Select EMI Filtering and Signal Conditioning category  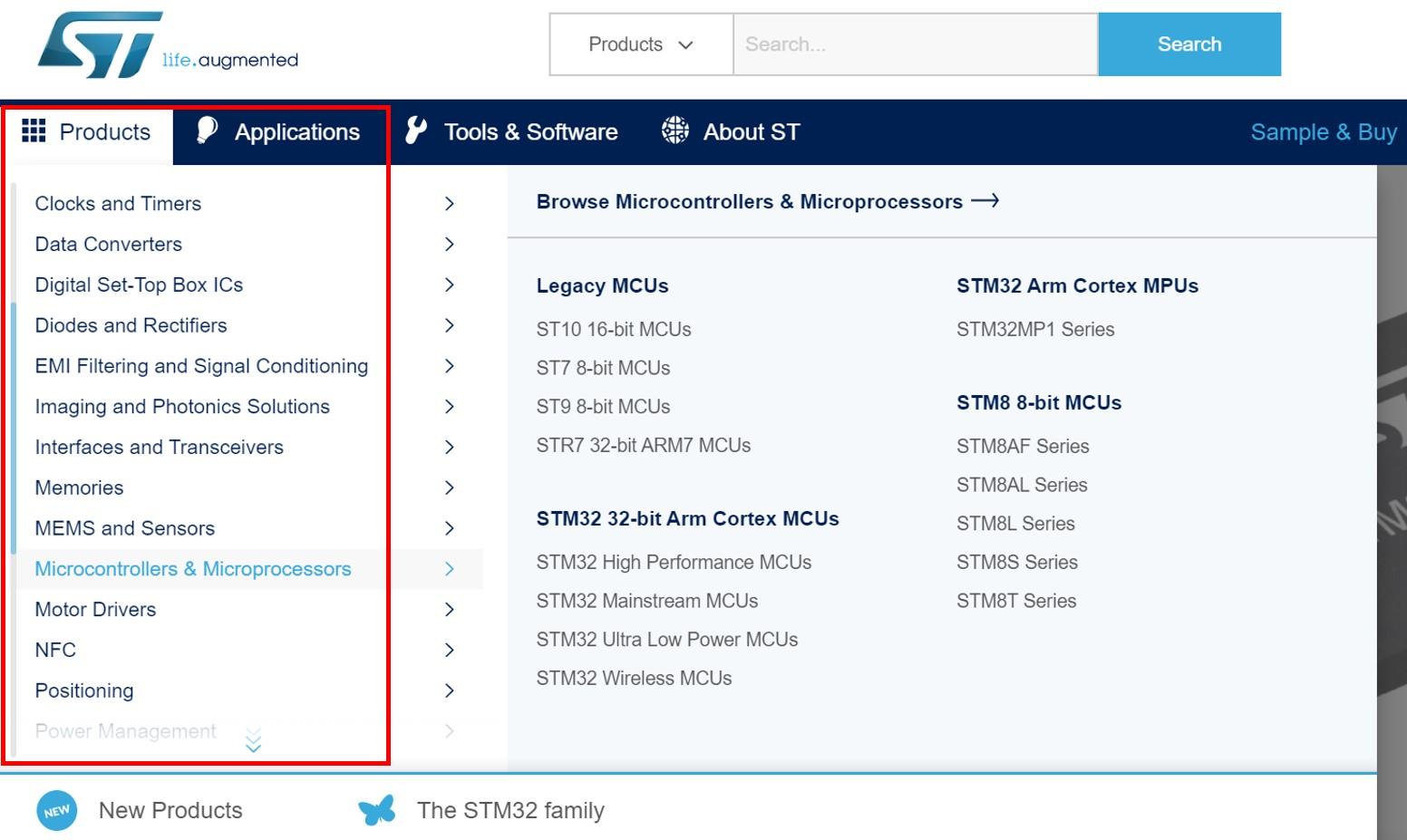[x=201, y=366]
